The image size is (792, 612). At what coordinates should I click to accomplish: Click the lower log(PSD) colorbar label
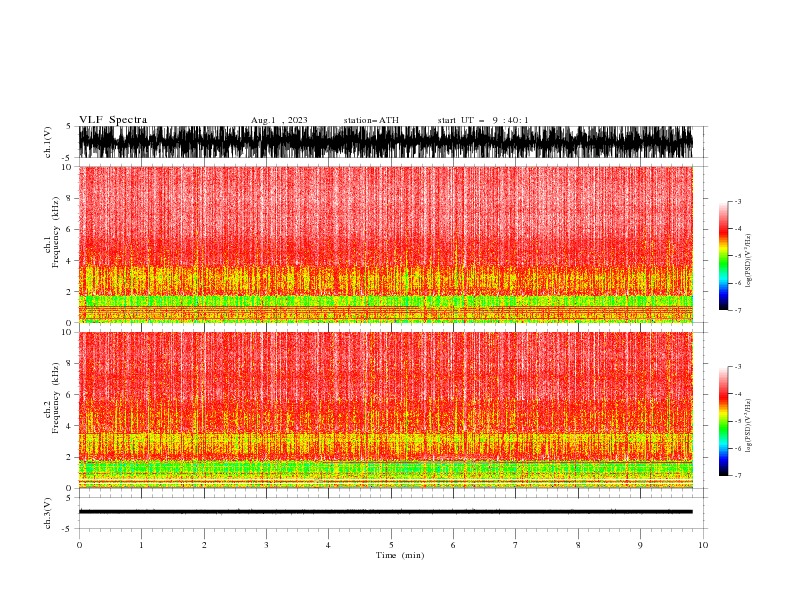pos(748,426)
